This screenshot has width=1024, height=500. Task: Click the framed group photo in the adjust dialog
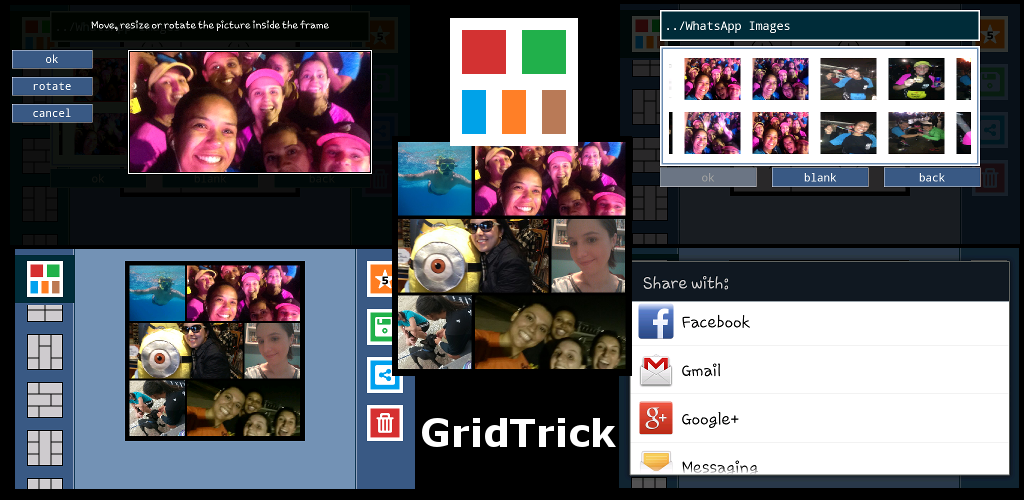tap(250, 112)
